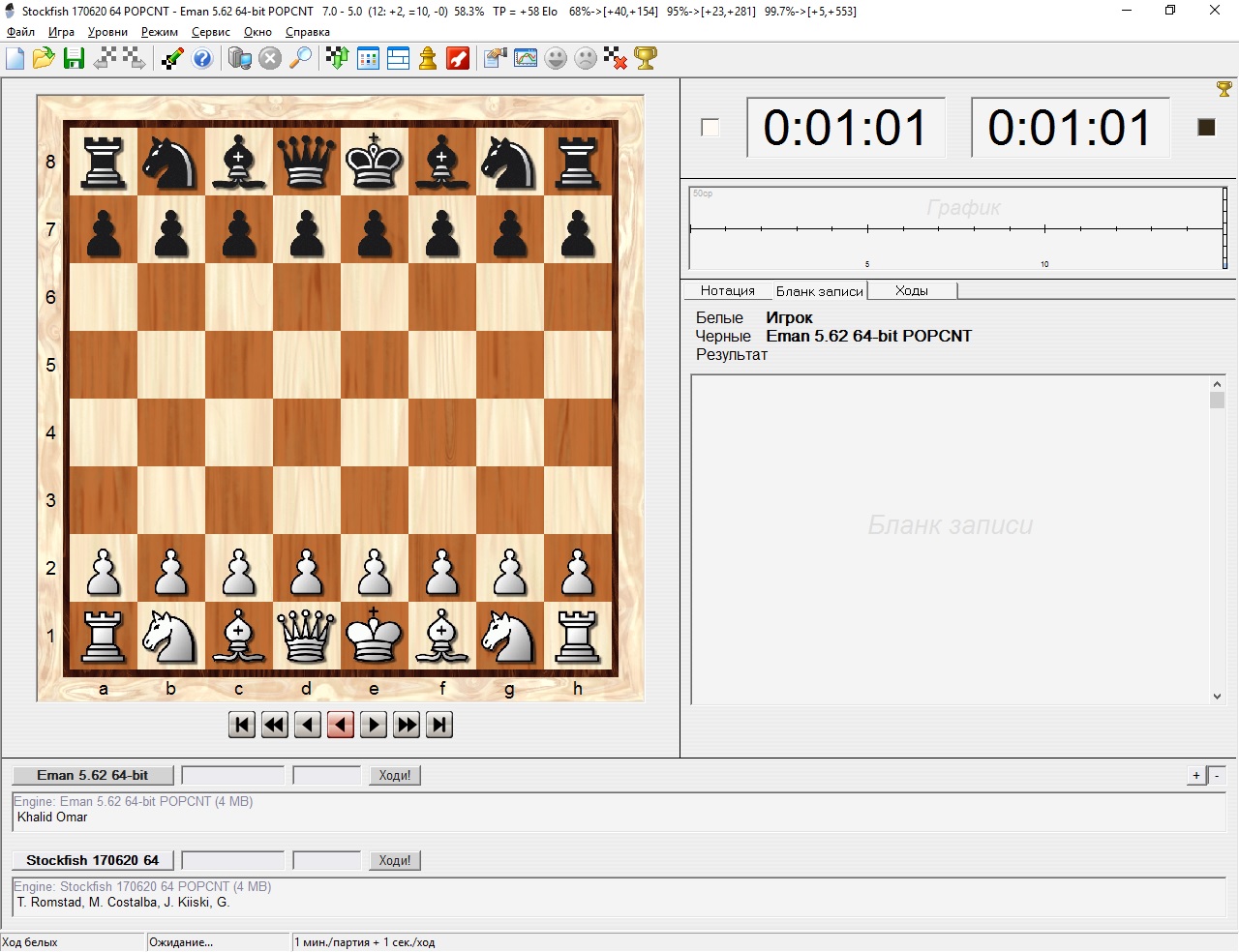
Task: Click Ходи! button for Stockfish engine
Action: point(395,860)
